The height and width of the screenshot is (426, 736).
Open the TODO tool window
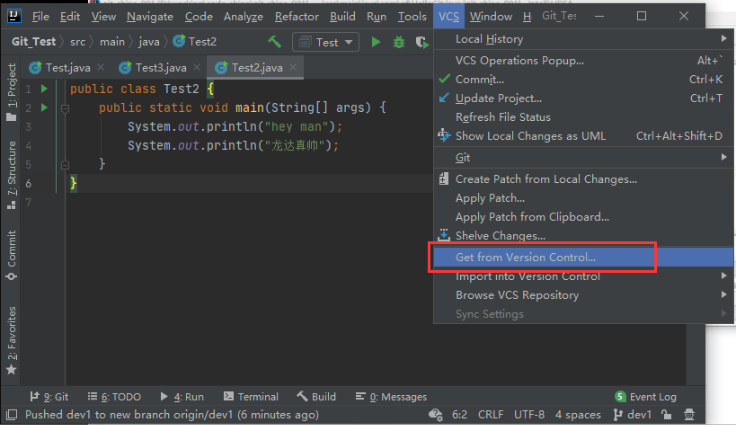(x=114, y=397)
